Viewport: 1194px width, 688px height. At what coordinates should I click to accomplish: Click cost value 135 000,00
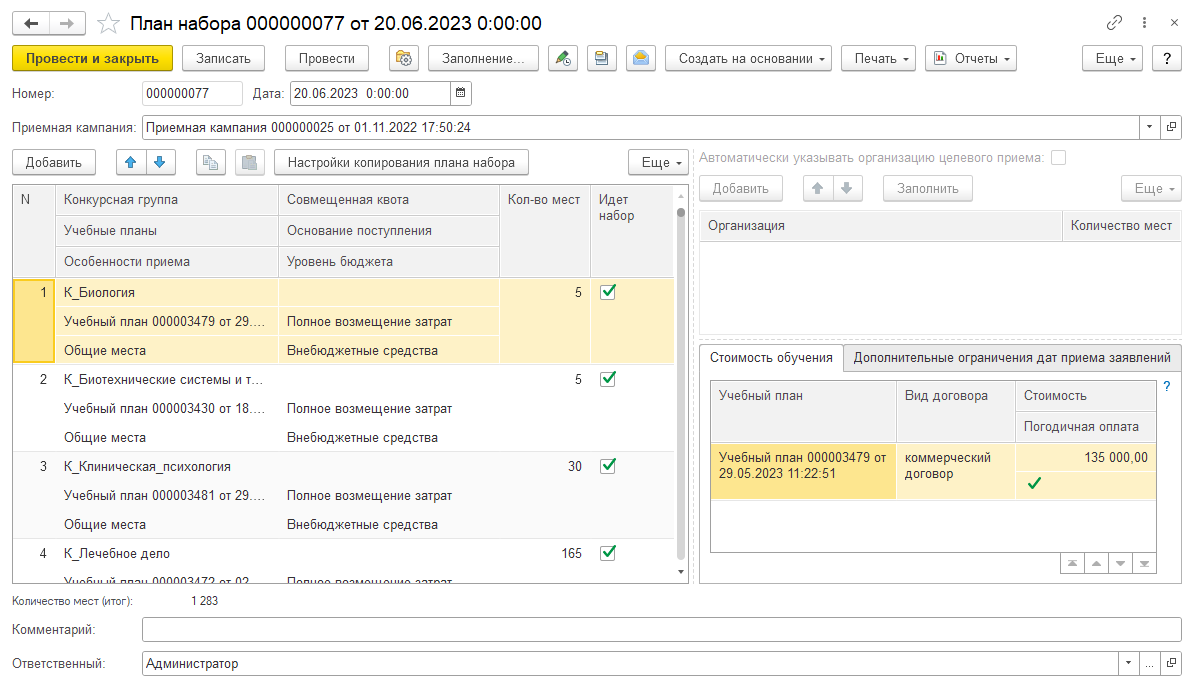pos(1116,457)
